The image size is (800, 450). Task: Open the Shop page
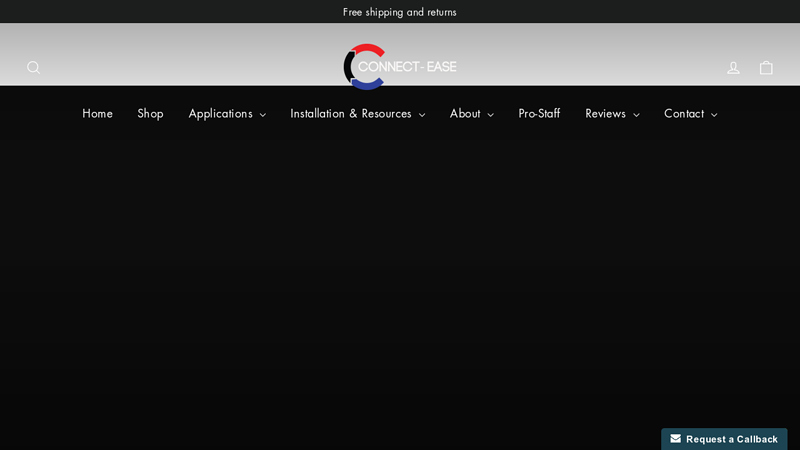[x=150, y=113]
